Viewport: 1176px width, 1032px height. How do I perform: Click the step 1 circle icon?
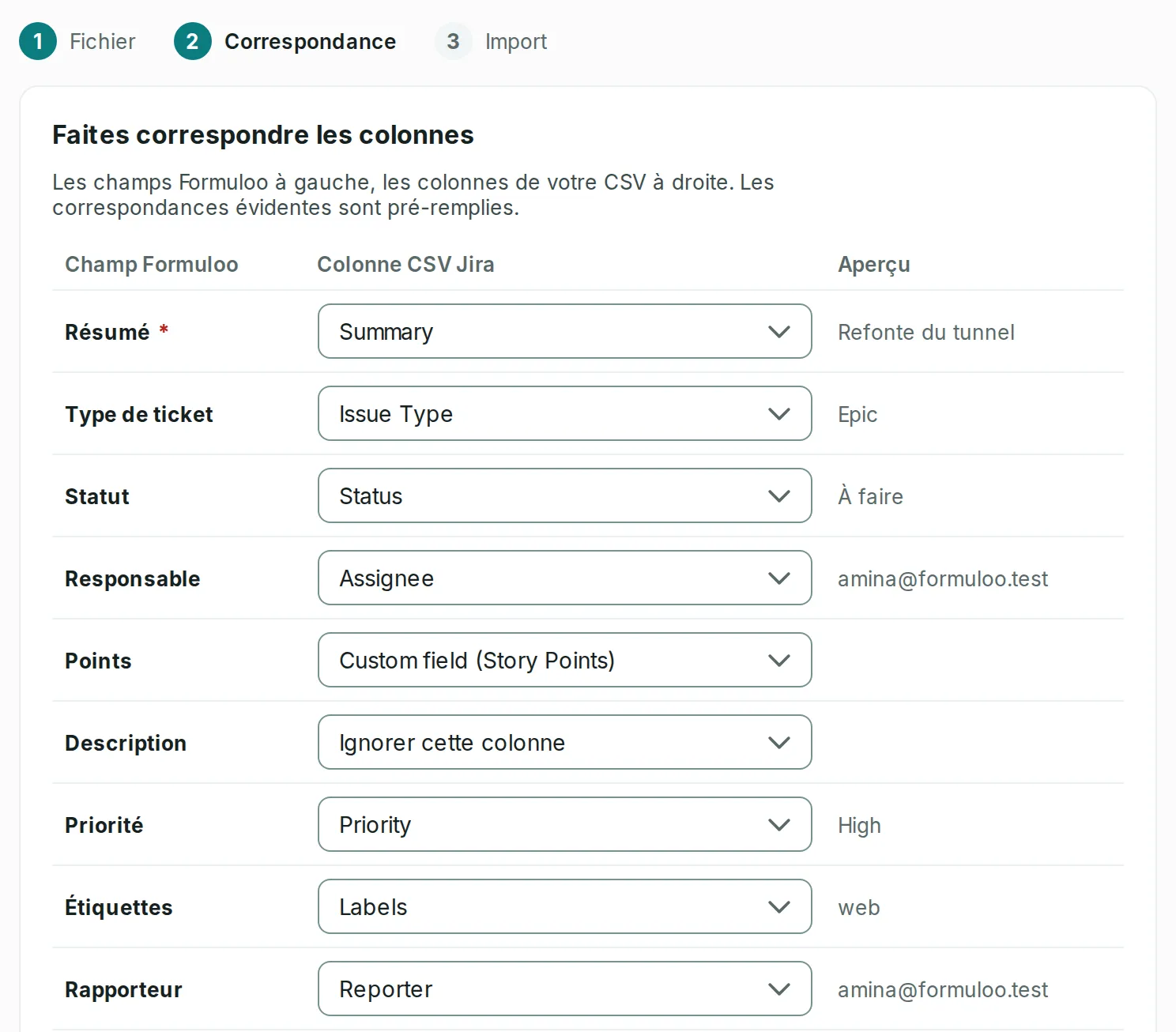pos(38,41)
